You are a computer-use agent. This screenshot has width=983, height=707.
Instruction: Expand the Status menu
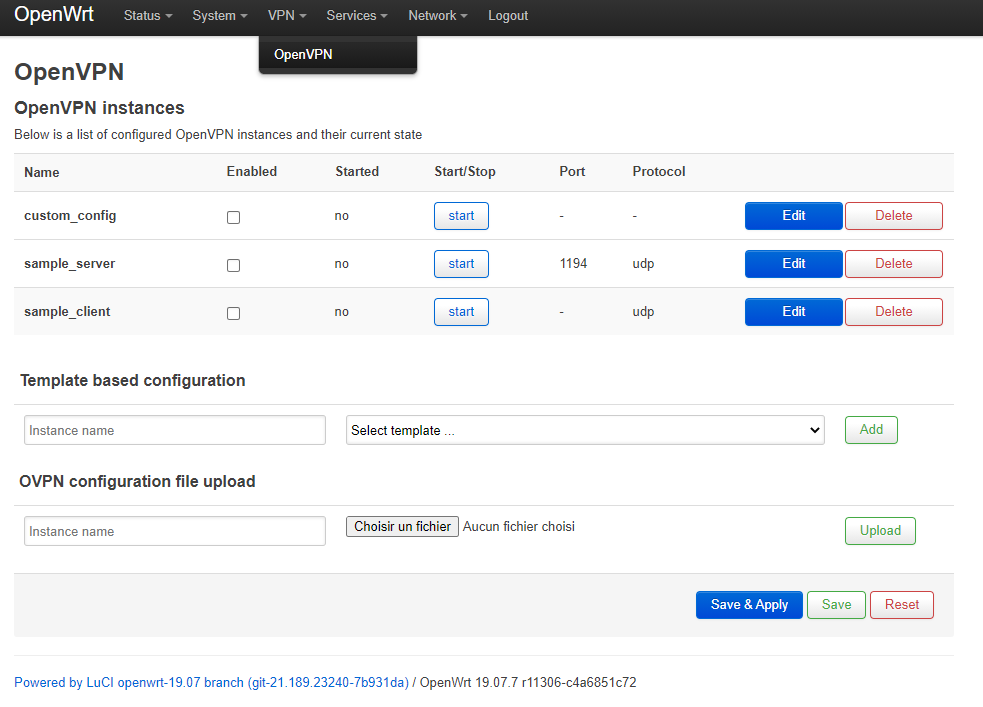coord(148,16)
